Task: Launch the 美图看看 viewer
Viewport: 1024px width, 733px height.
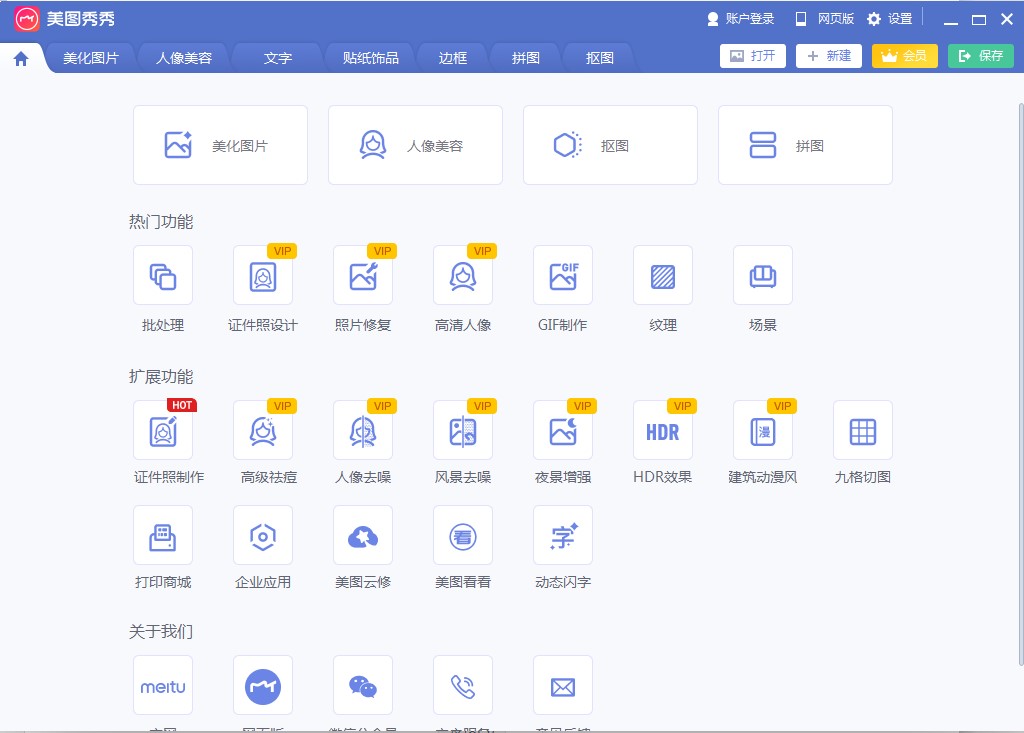Action: pos(462,535)
